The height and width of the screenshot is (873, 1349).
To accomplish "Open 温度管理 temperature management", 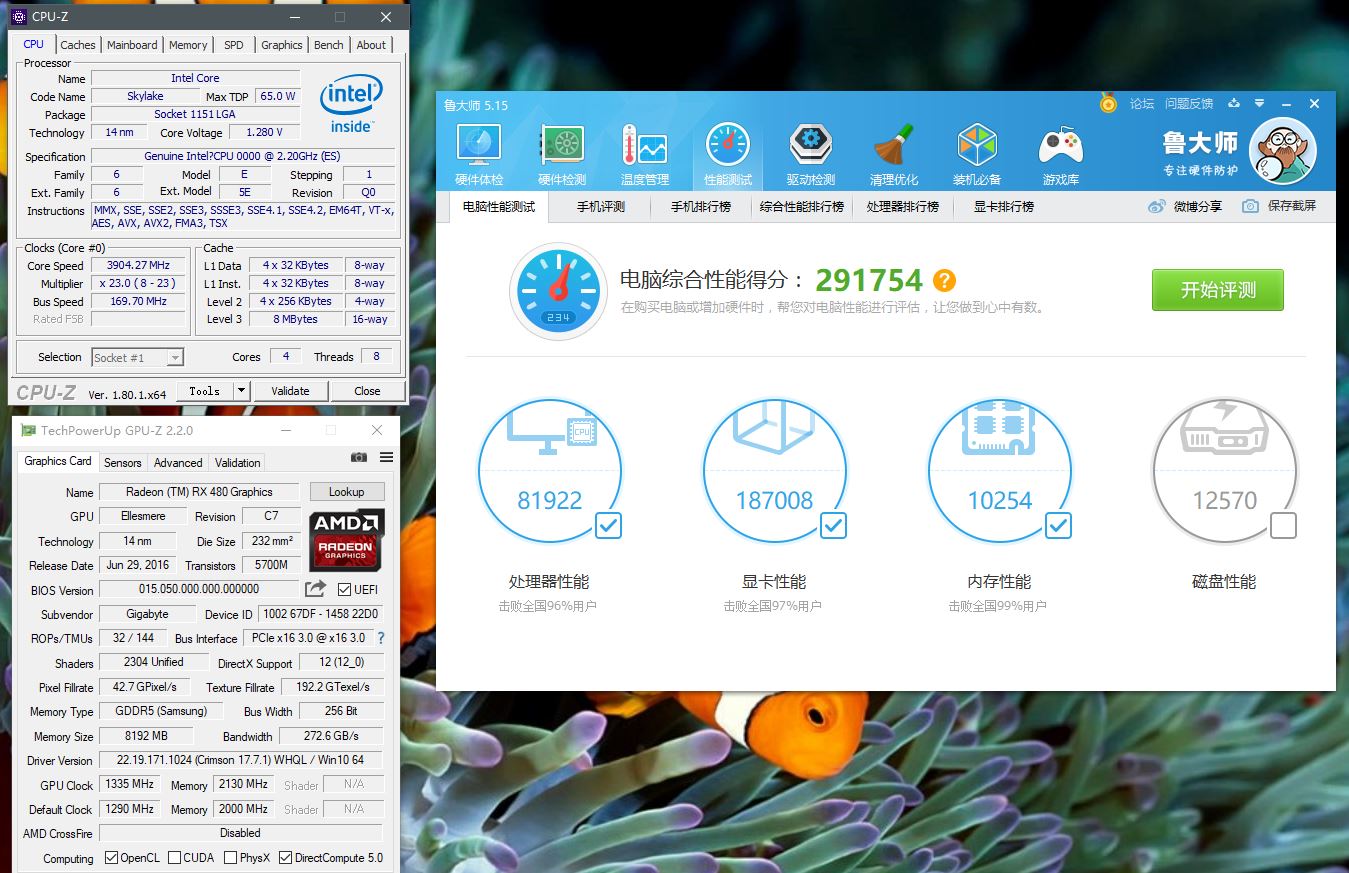I will pos(644,154).
